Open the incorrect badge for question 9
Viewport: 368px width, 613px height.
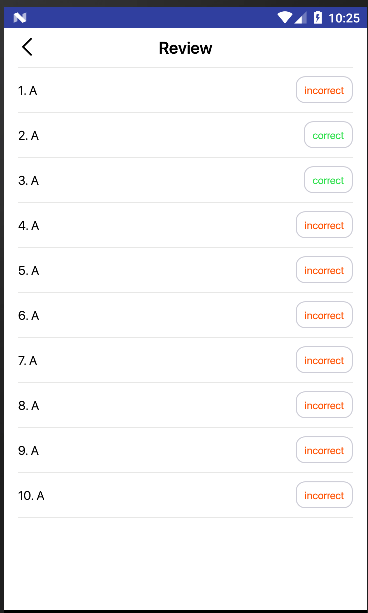point(324,450)
